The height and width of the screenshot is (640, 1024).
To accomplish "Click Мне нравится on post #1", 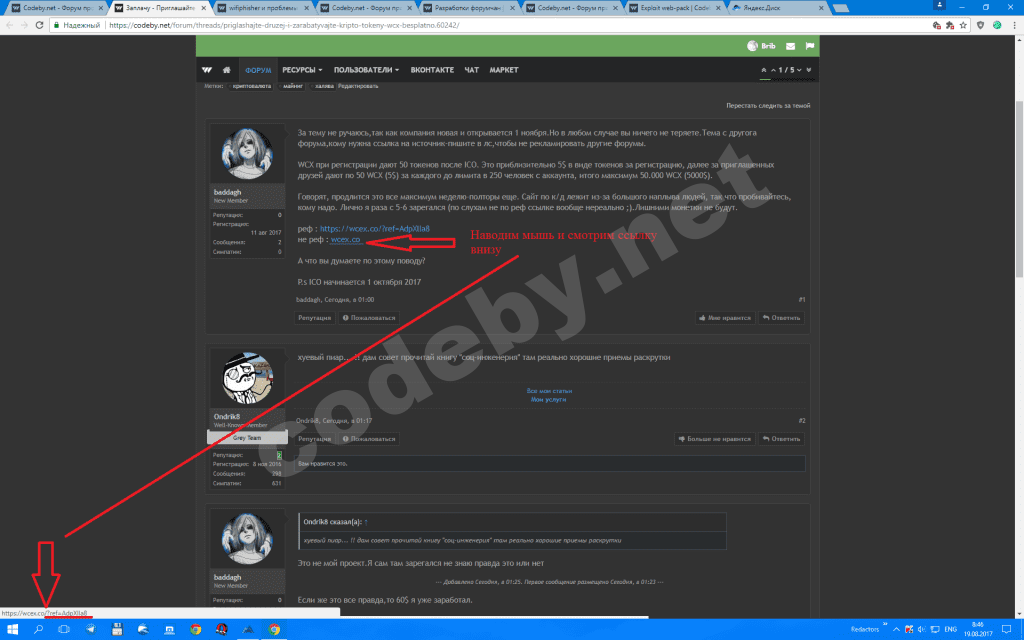I will 725,318.
